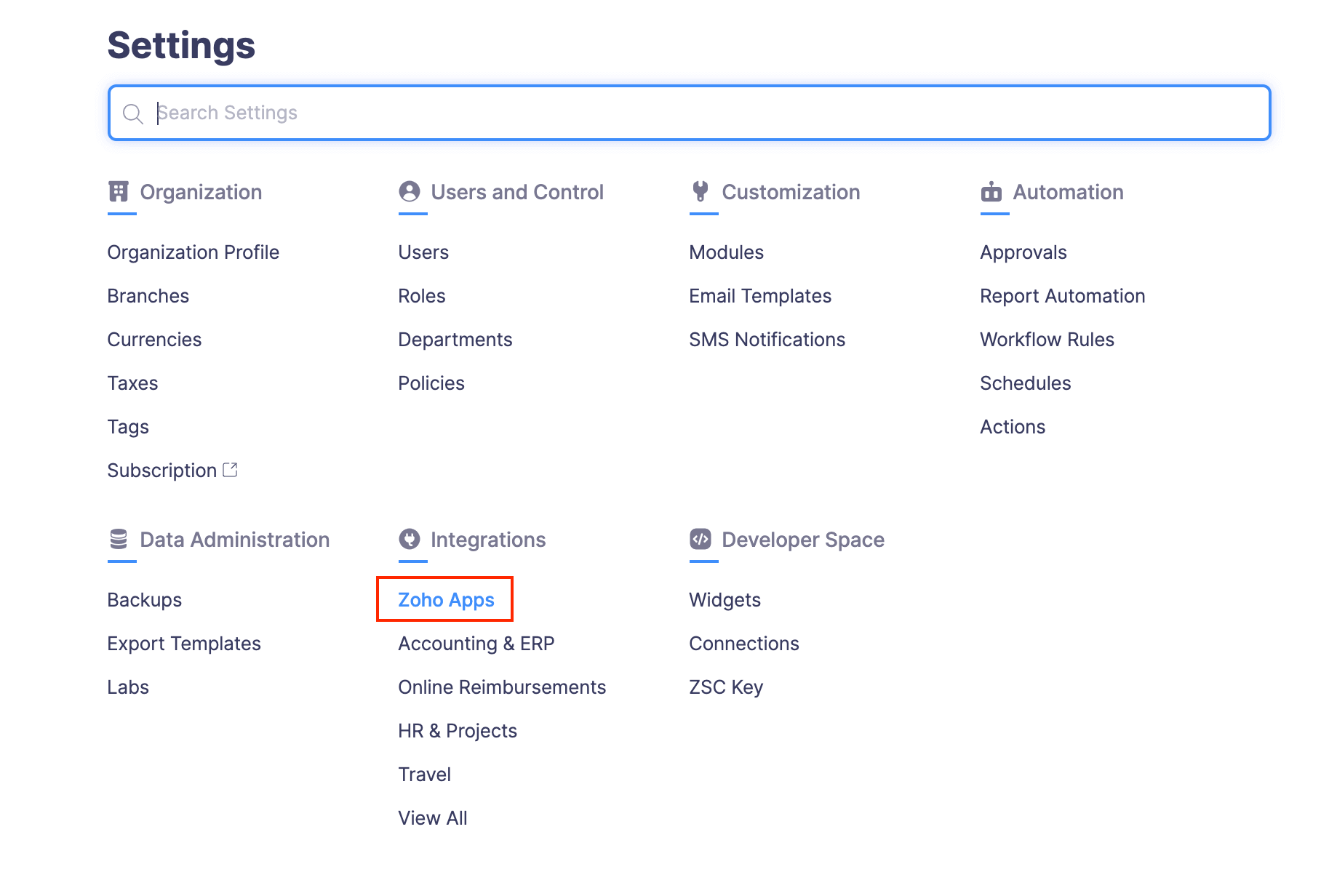1337x896 pixels.
Task: Go to Accounting & ERP integrations
Action: tap(476, 644)
